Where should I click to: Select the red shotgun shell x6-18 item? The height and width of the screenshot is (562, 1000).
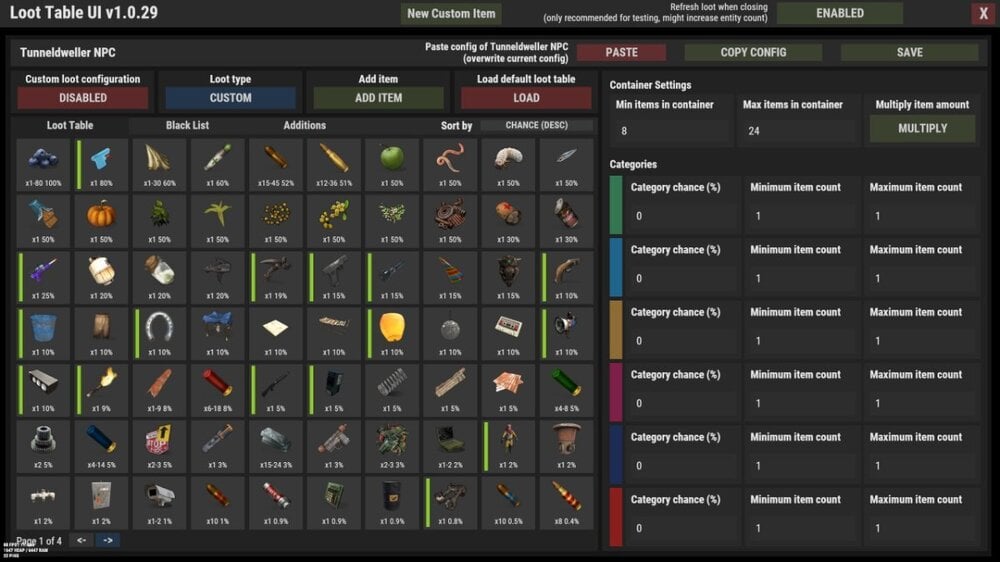coord(217,390)
